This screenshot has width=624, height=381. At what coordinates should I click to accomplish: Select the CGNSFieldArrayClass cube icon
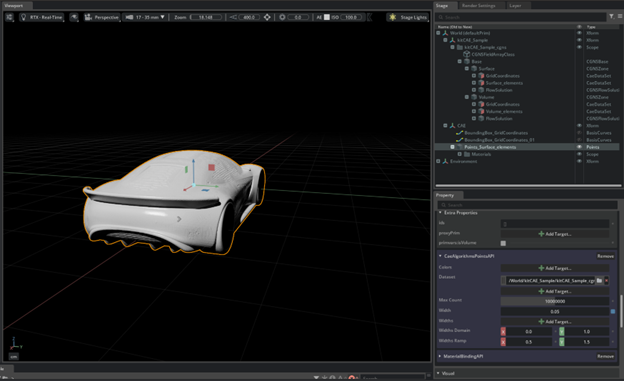click(467, 55)
